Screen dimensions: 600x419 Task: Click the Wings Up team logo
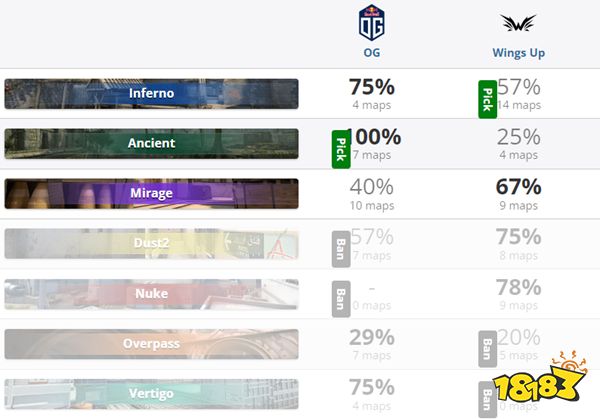tap(518, 23)
